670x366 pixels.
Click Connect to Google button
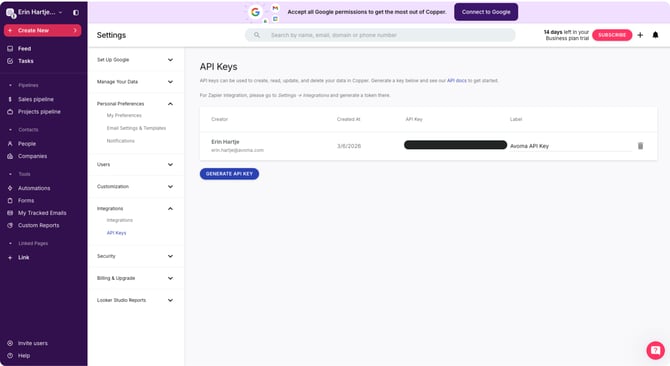pos(486,12)
